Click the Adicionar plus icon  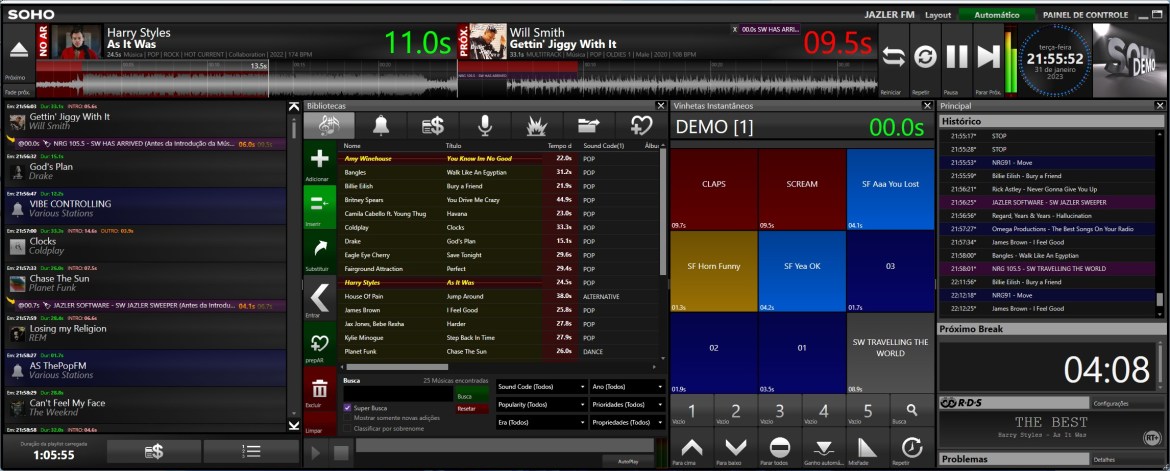tap(320, 160)
